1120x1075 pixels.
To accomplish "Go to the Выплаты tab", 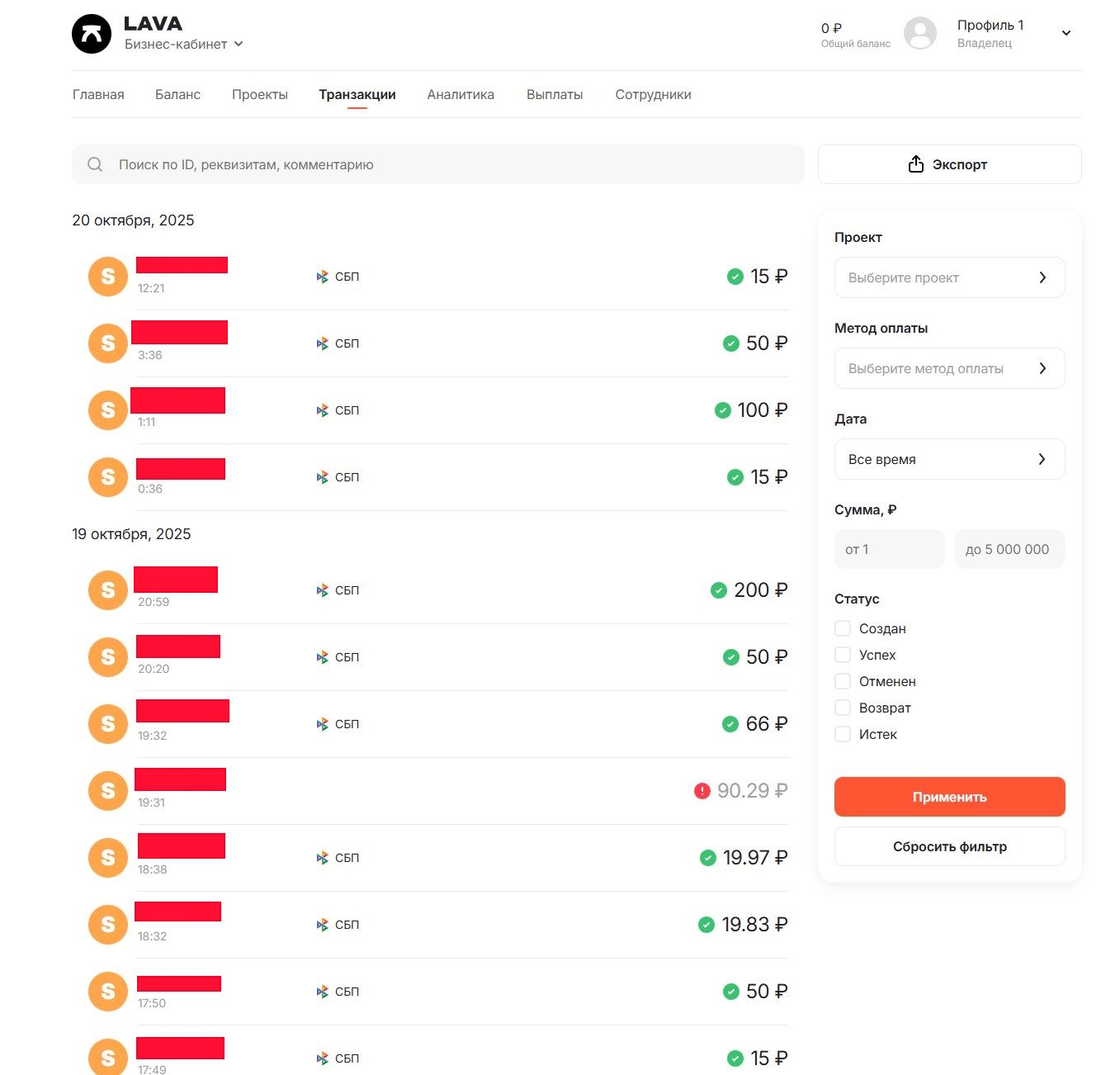I will pos(555,95).
